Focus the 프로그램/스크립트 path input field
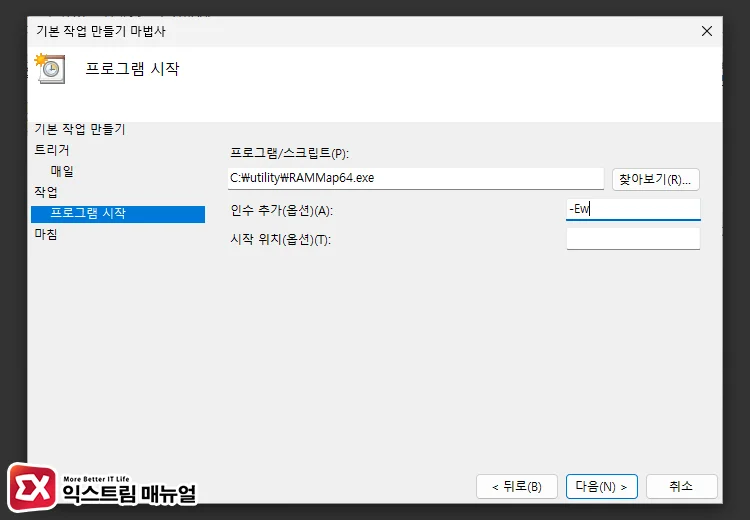The image size is (750, 520). [x=416, y=178]
